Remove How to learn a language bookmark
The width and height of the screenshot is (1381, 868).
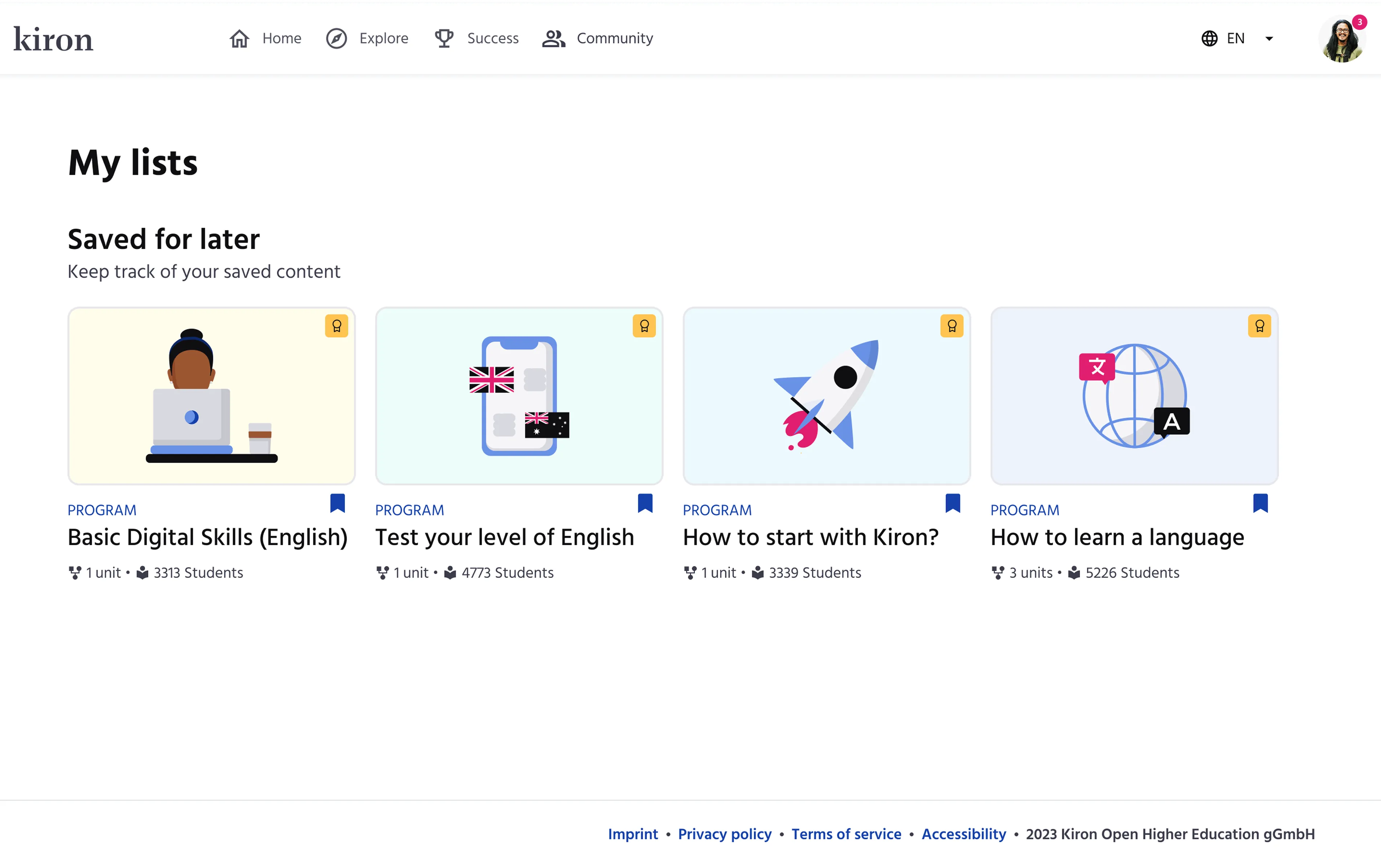(x=1260, y=503)
